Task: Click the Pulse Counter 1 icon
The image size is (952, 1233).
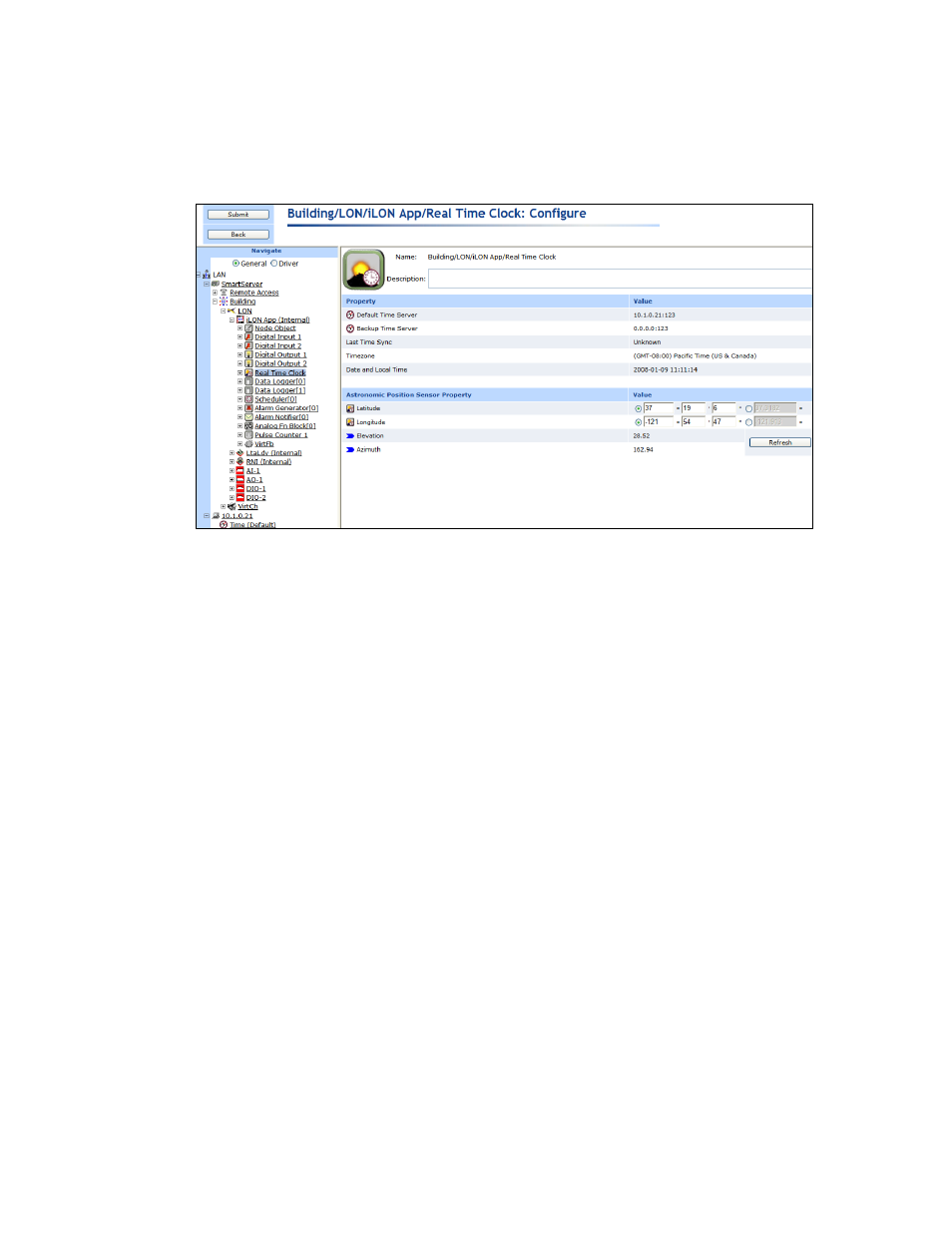Action: [x=248, y=435]
